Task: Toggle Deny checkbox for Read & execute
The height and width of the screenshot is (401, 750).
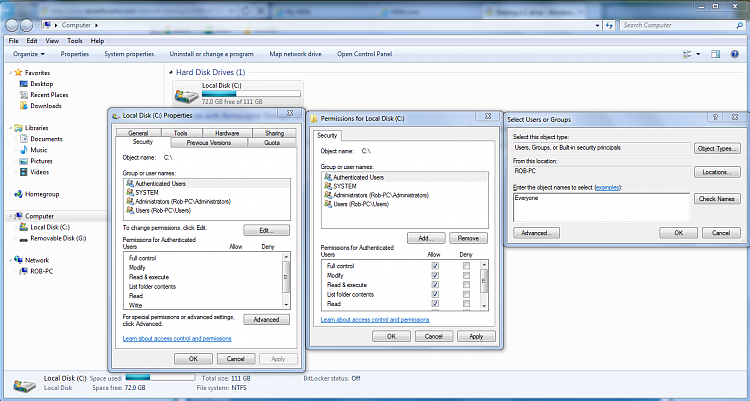Action: (466, 285)
